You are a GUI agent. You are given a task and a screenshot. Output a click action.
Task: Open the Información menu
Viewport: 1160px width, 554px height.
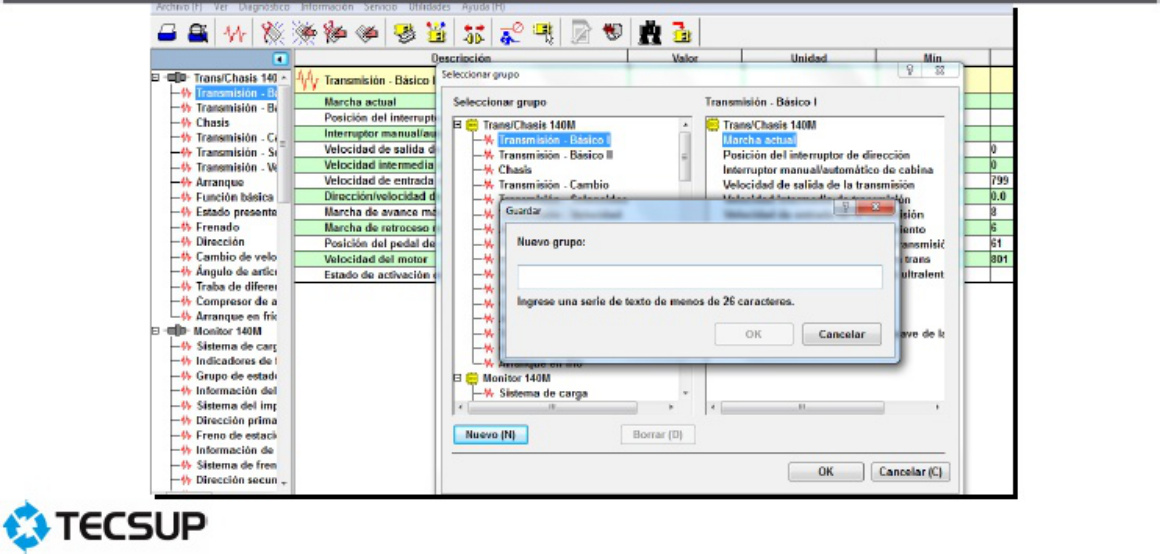pyautogui.click(x=327, y=7)
